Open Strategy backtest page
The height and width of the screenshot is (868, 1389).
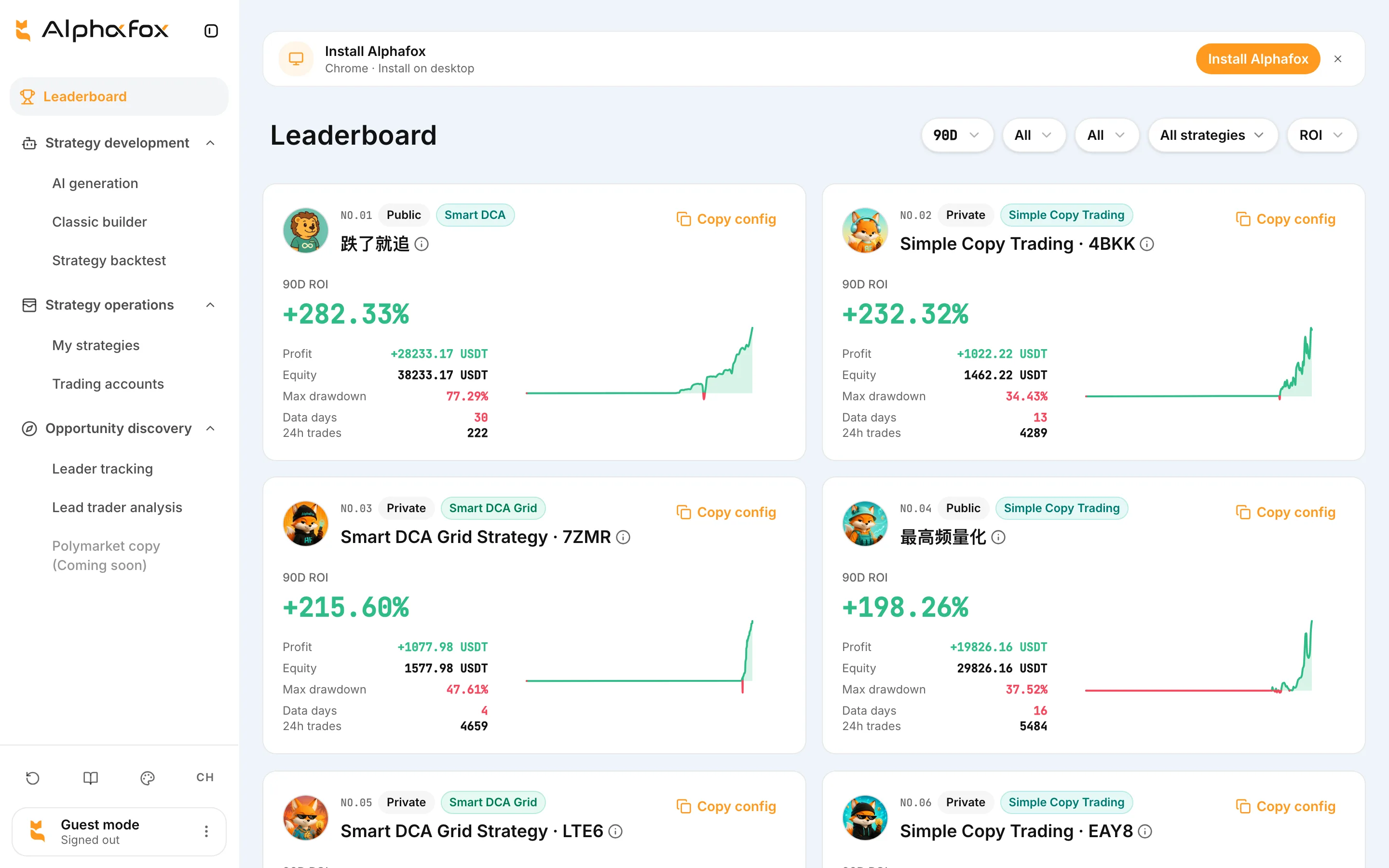pos(109,260)
